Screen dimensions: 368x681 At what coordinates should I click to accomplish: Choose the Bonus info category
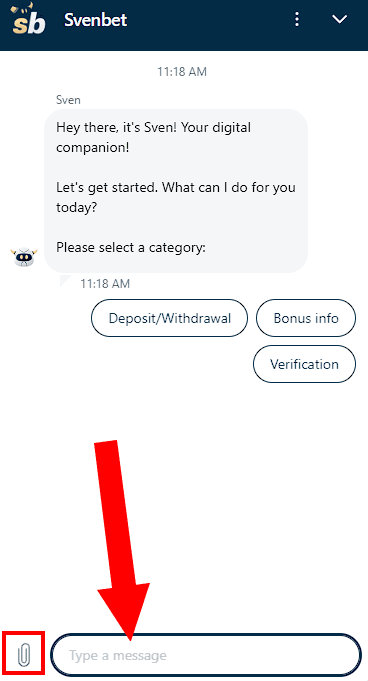point(306,318)
